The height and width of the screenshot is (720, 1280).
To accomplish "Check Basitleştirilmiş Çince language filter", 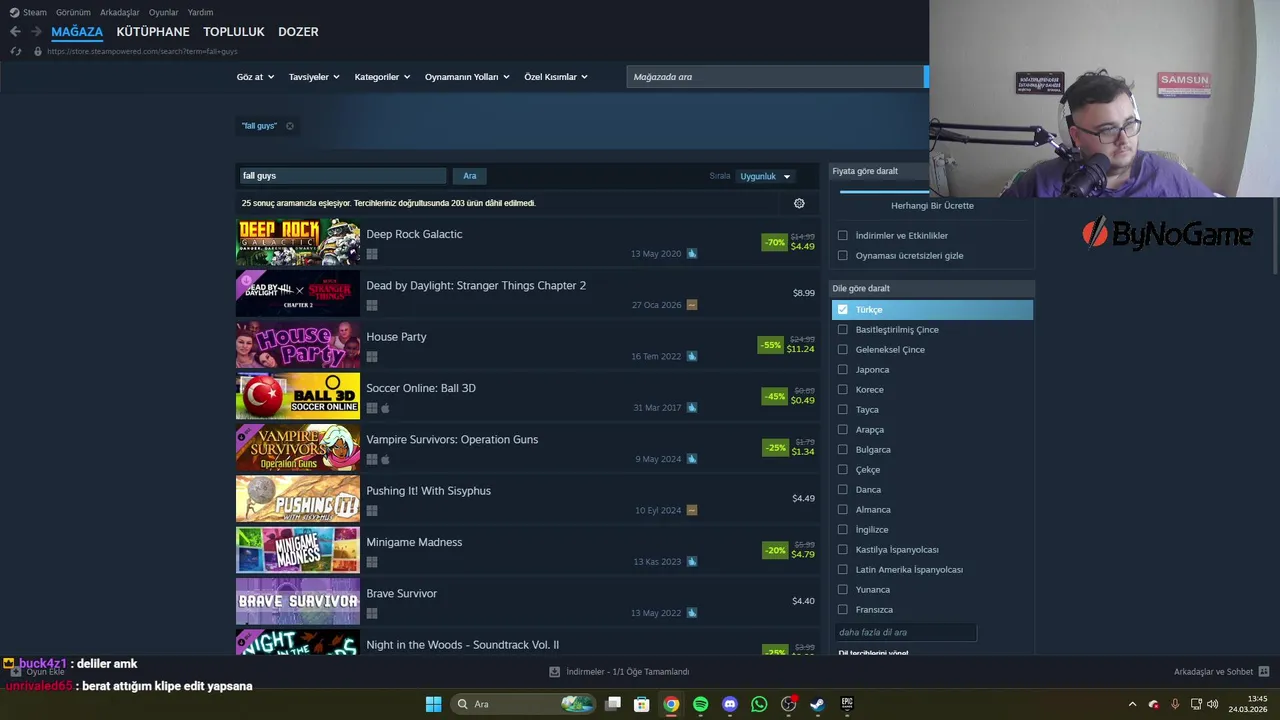I will pyautogui.click(x=842, y=330).
